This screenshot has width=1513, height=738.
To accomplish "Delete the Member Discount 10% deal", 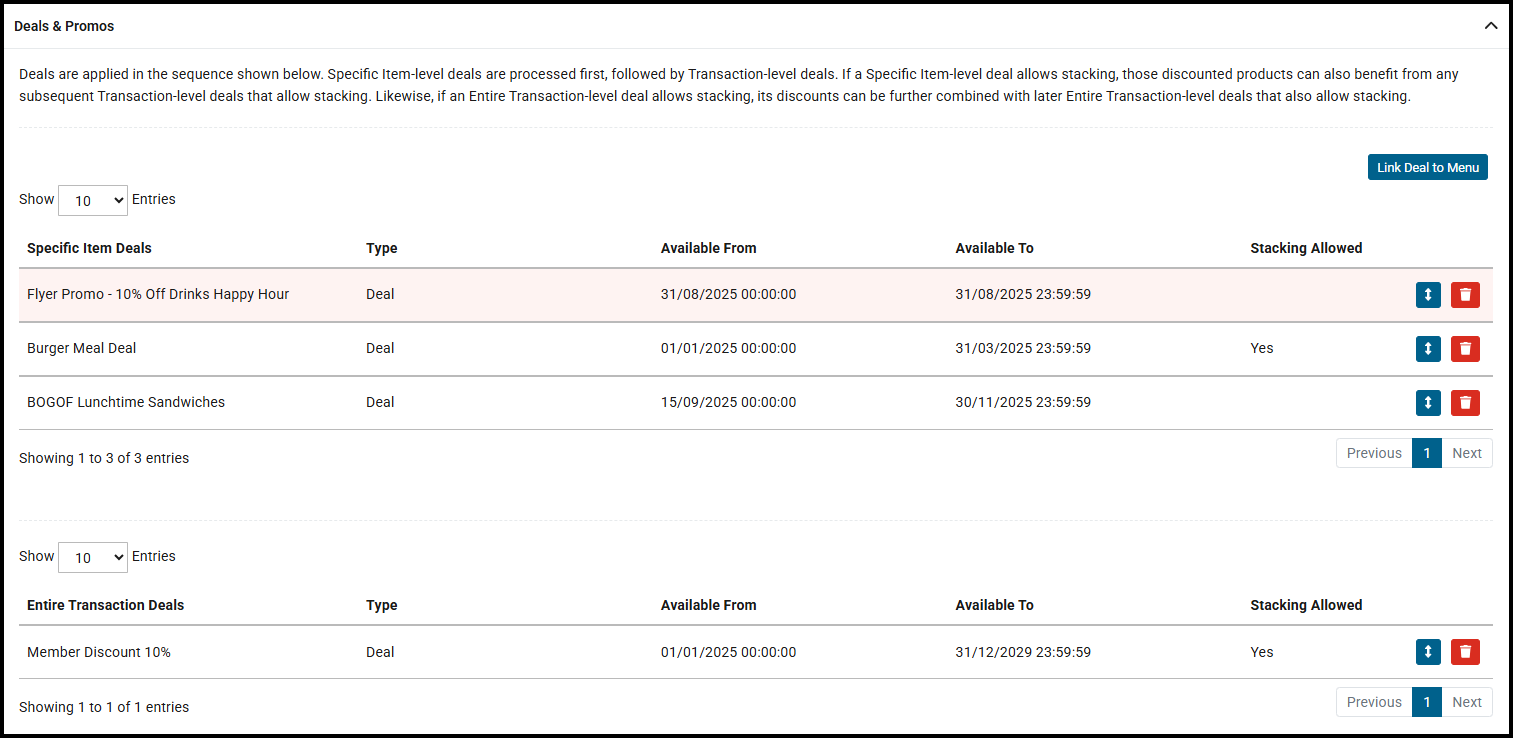I will point(1465,652).
